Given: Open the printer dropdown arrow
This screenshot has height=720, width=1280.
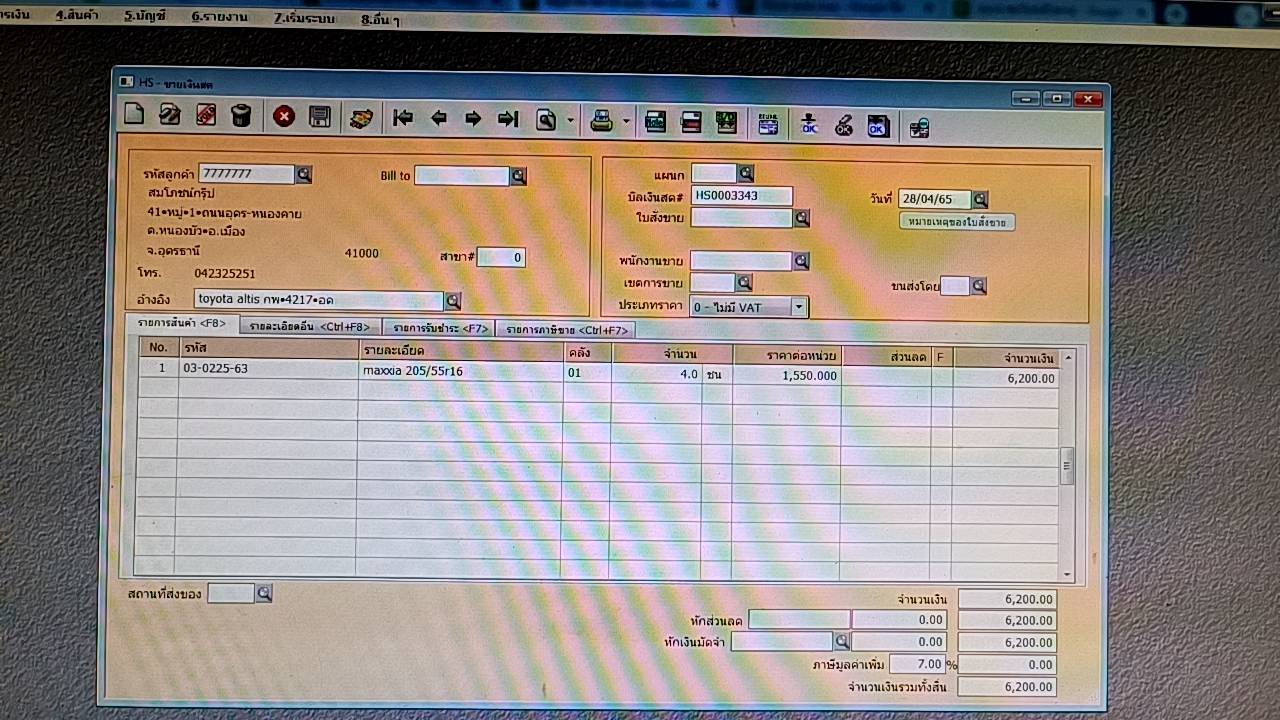Looking at the screenshot, I should (x=626, y=122).
